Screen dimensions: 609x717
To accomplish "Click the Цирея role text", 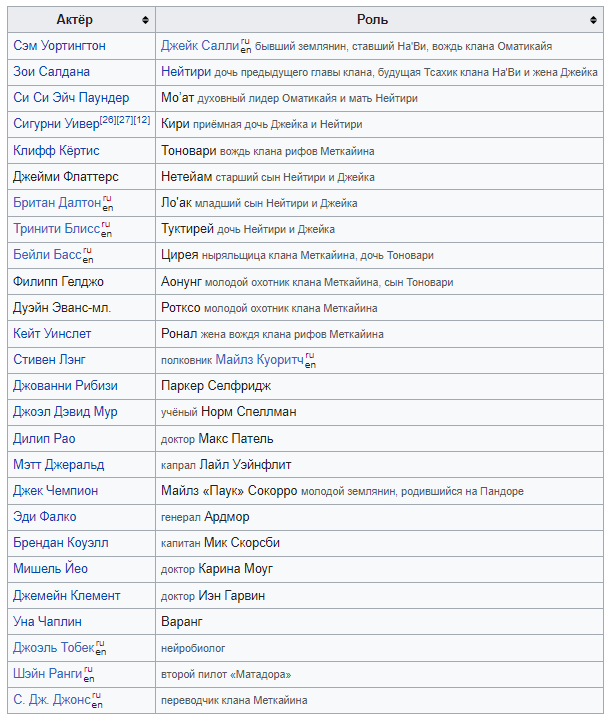I will pyautogui.click(x=180, y=255).
